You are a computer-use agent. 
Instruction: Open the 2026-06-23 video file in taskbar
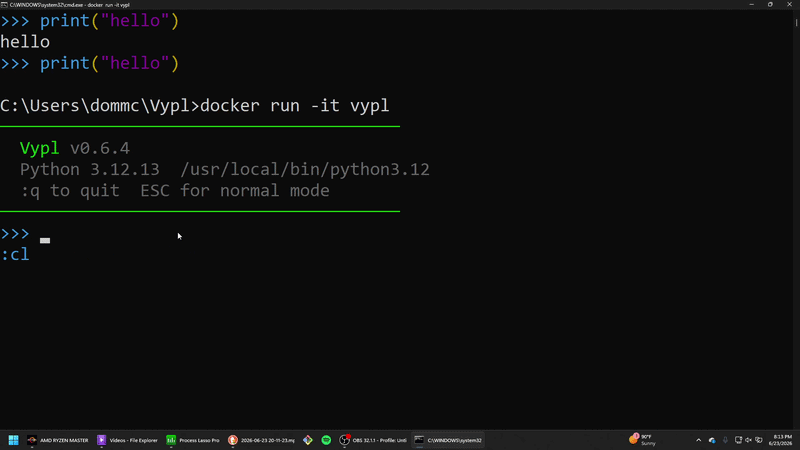pyautogui.click(x=261, y=440)
